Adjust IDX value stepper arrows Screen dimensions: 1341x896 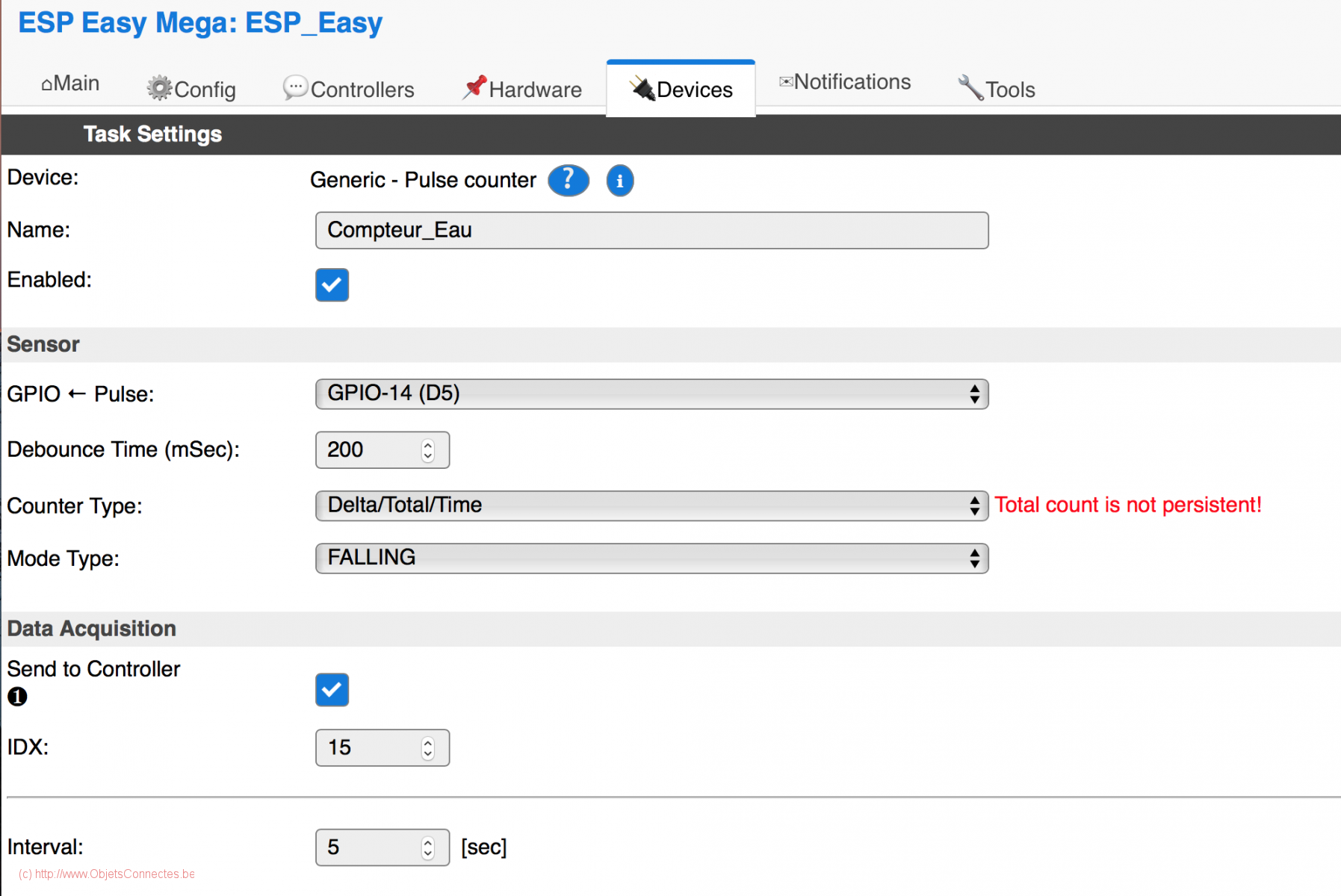(x=427, y=748)
